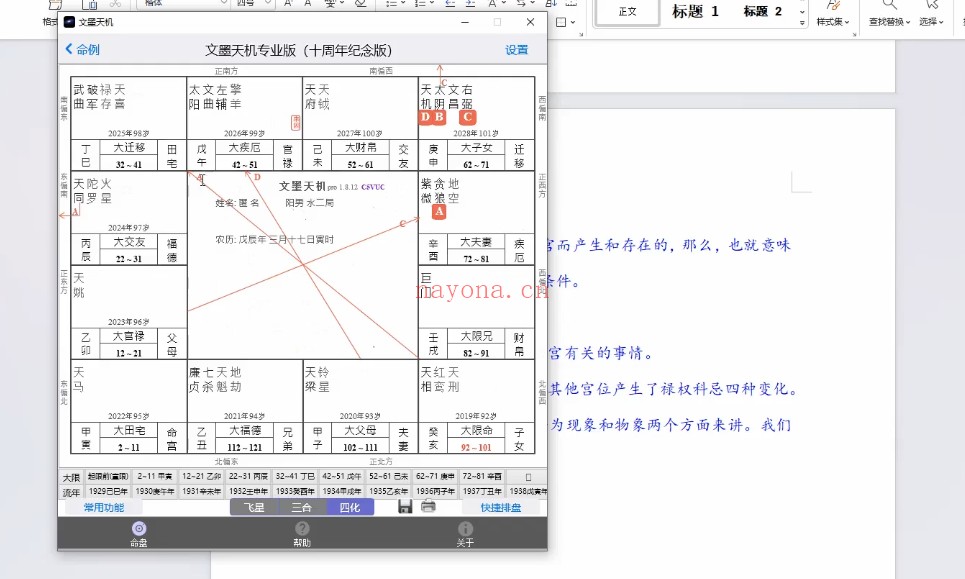Click the 流年 row header label
This screenshot has height=579, width=965.
(x=71, y=492)
